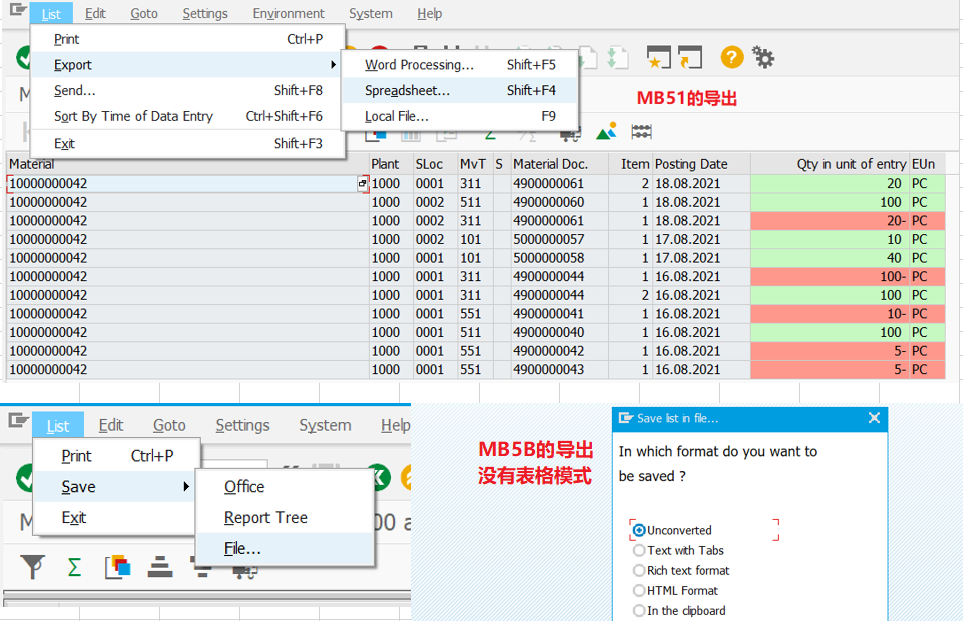Open the System menu in MB5B window
Image resolution: width=963 pixels, height=621 pixels.
(325, 425)
